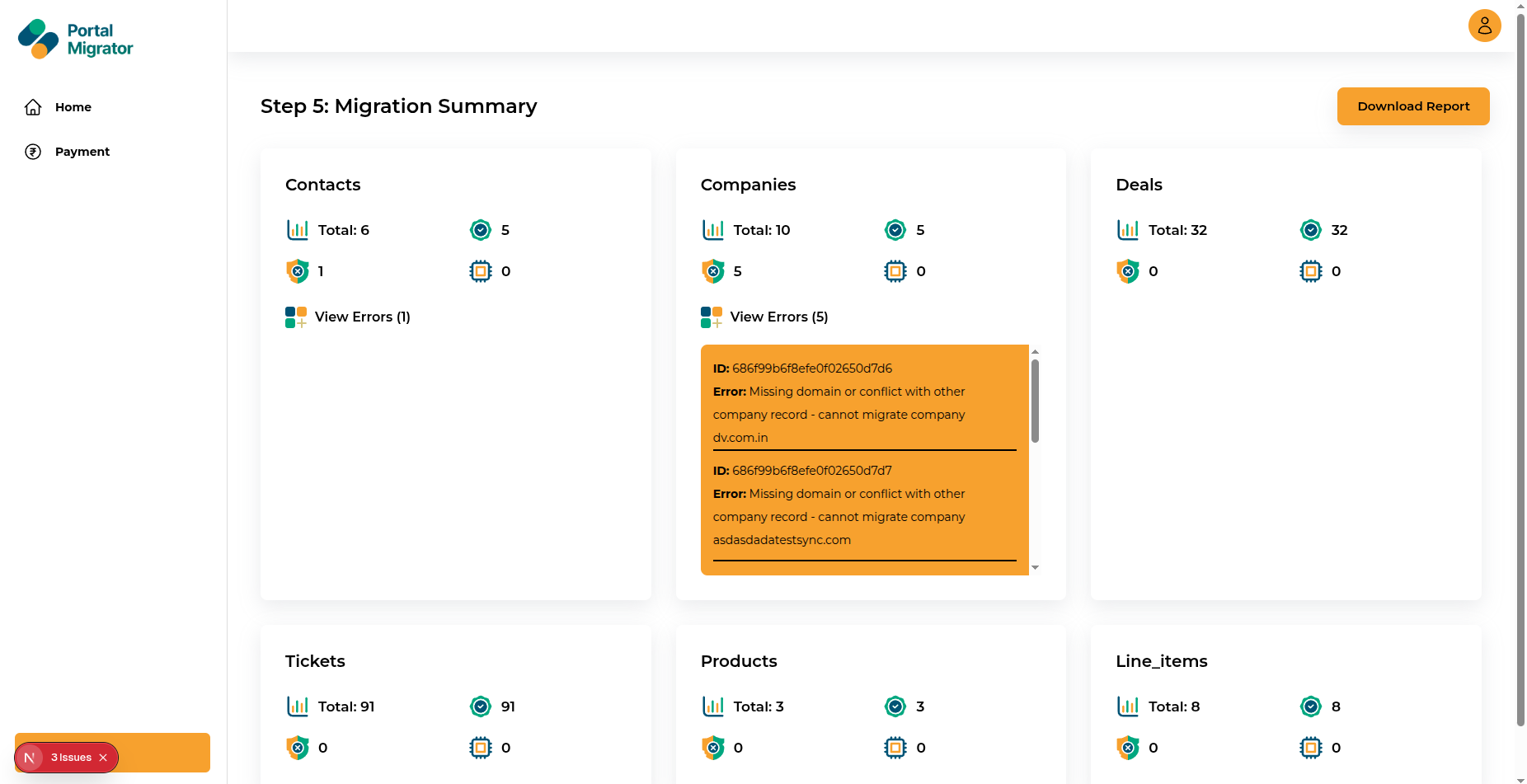Click the Home house icon in sidebar
The height and width of the screenshot is (784, 1527).
(x=33, y=107)
